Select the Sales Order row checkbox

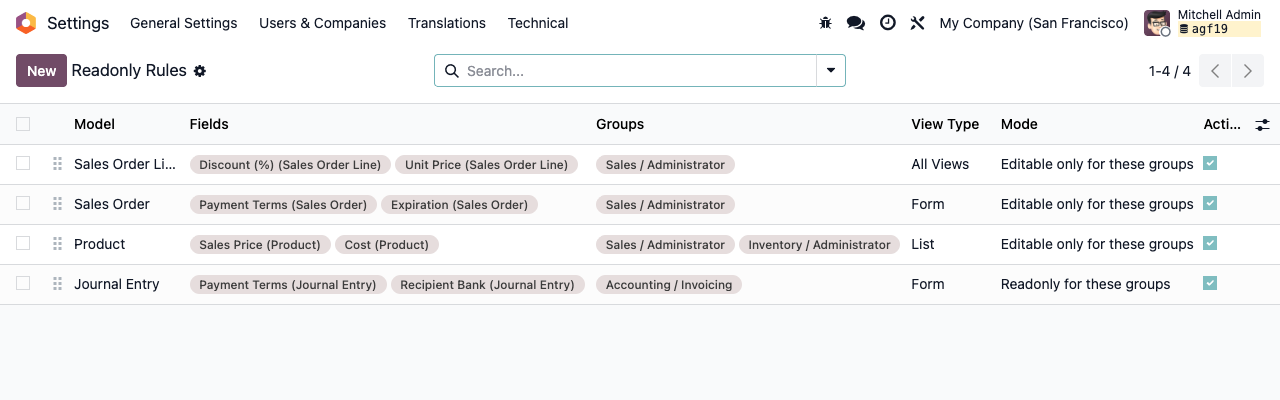click(23, 203)
